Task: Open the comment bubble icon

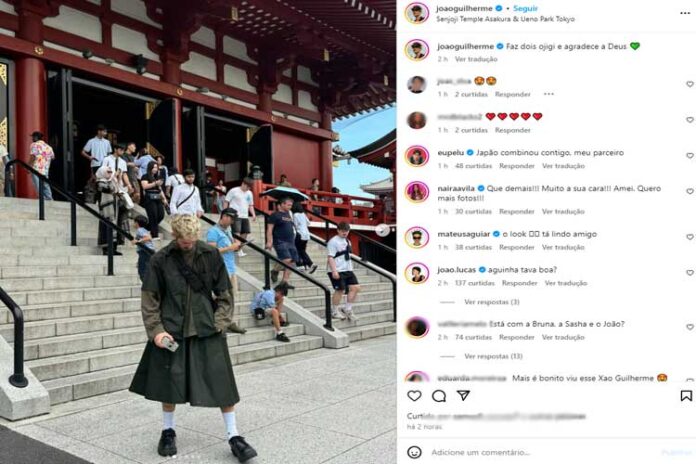Action: tap(439, 396)
